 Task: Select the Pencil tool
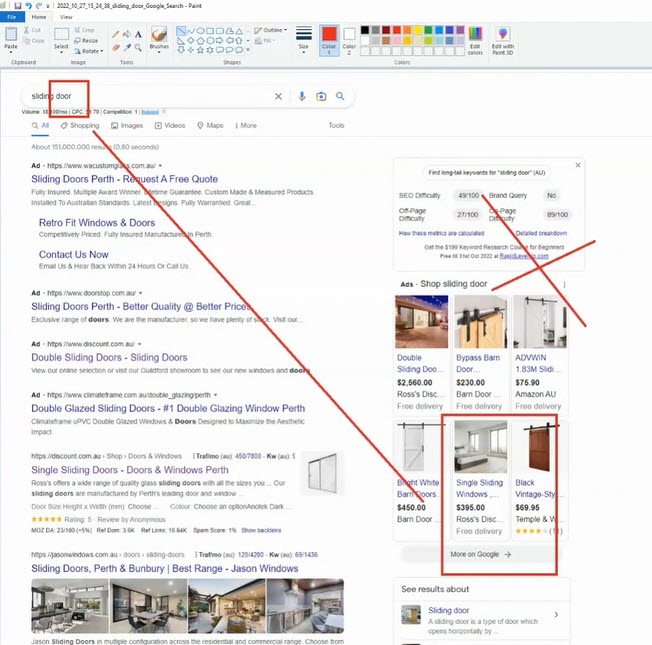[x=116, y=35]
